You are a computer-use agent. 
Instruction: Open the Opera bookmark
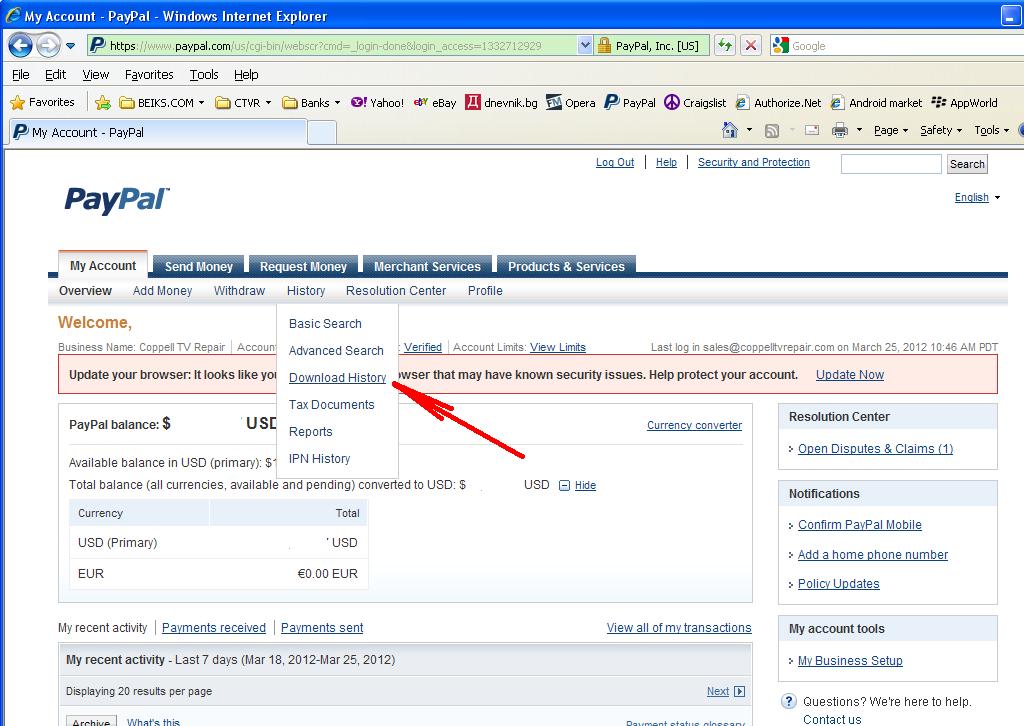(x=571, y=103)
